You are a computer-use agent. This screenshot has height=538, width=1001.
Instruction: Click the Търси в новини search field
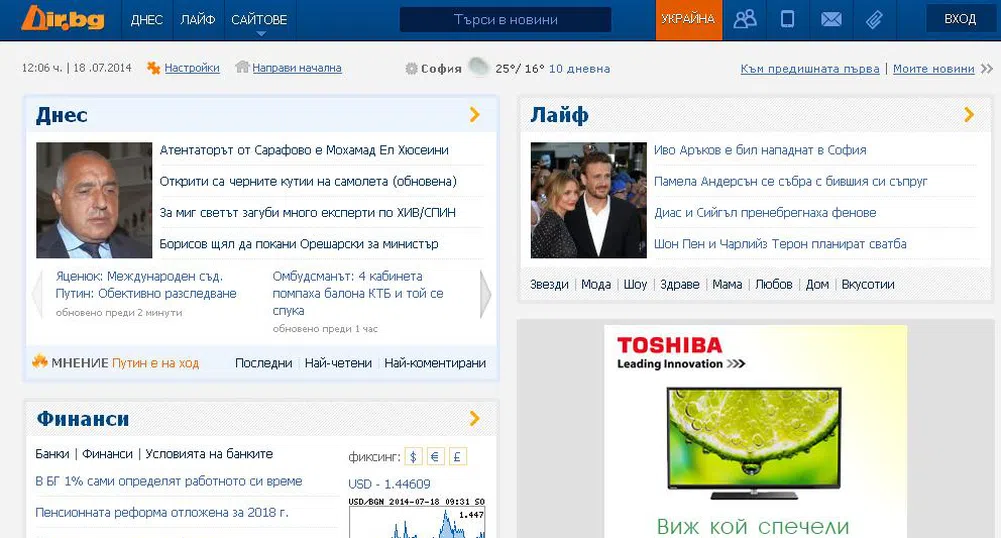tap(505, 20)
